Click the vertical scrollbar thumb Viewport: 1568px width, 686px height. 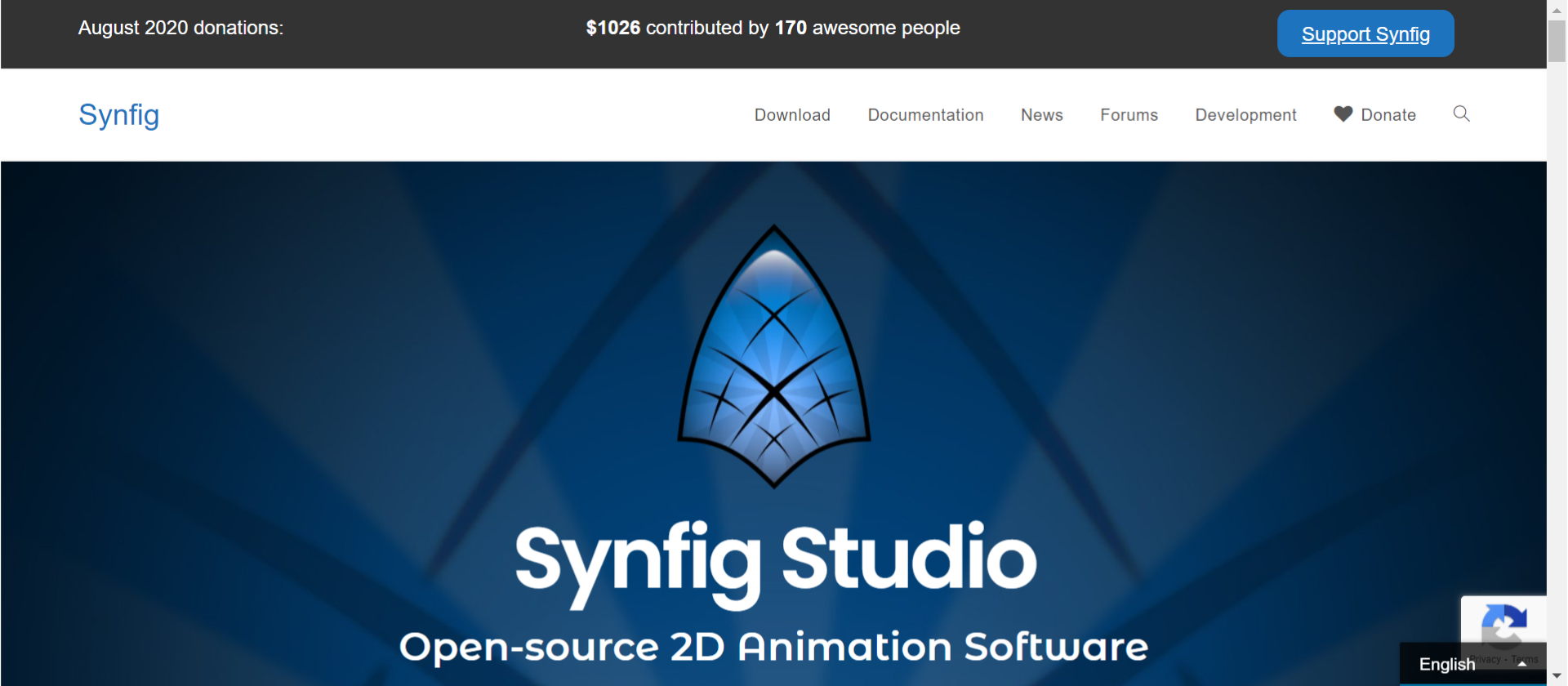click(1557, 41)
